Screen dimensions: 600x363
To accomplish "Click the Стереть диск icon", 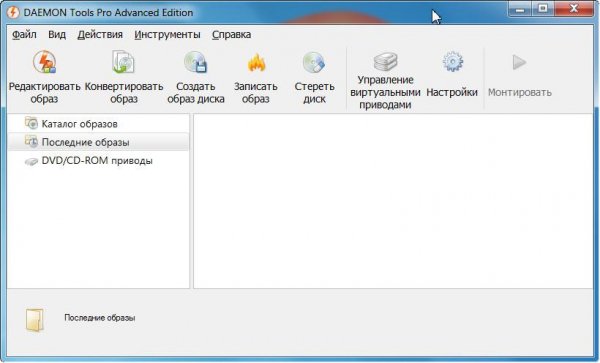I will (314, 62).
